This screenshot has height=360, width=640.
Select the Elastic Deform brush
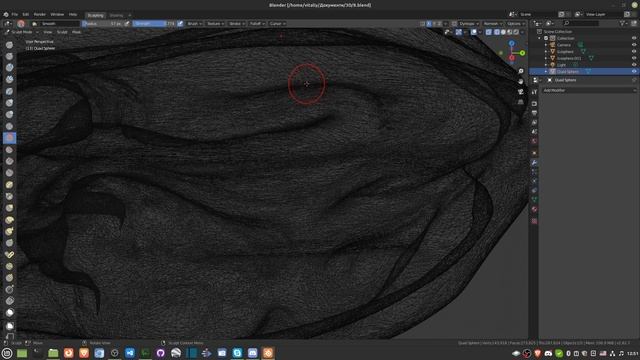[9, 220]
